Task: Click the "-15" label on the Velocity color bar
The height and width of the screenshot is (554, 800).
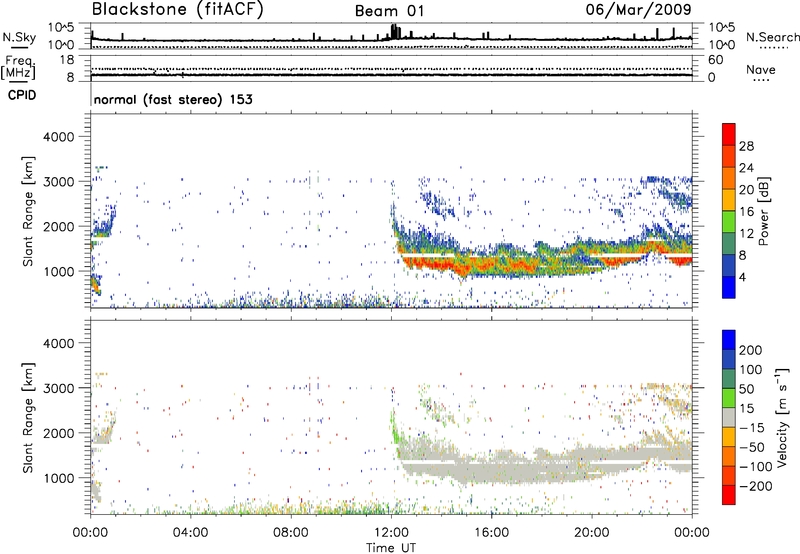Action: point(752,428)
